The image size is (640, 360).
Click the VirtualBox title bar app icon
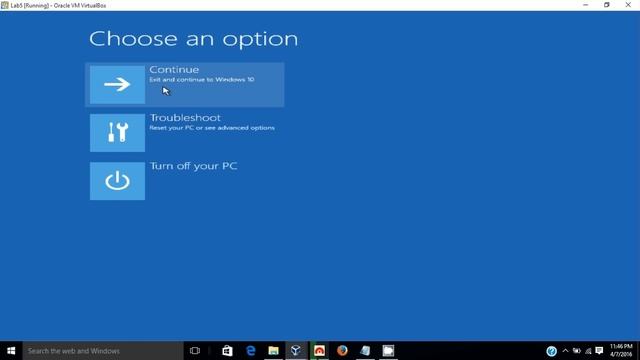pyautogui.click(x=4, y=5)
